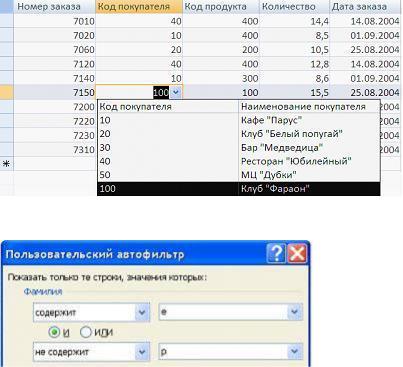Select the ИЛИ radio button
Screen dimensions: 403x367
pyautogui.click(x=86, y=332)
